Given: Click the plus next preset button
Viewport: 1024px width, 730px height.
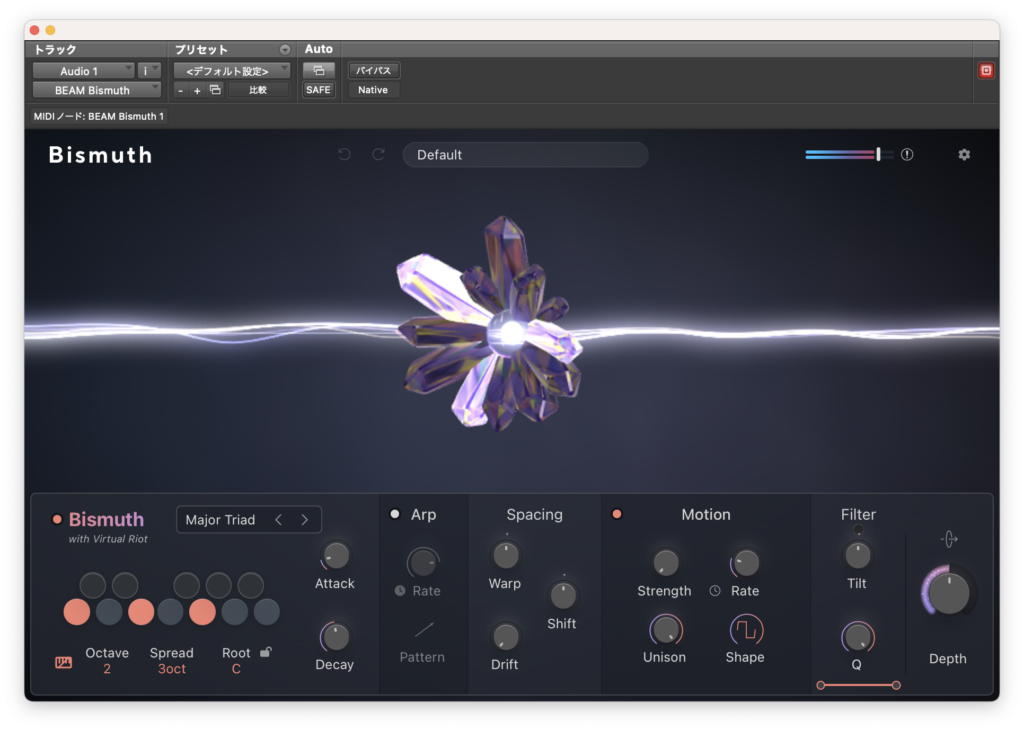Looking at the screenshot, I should (x=197, y=91).
